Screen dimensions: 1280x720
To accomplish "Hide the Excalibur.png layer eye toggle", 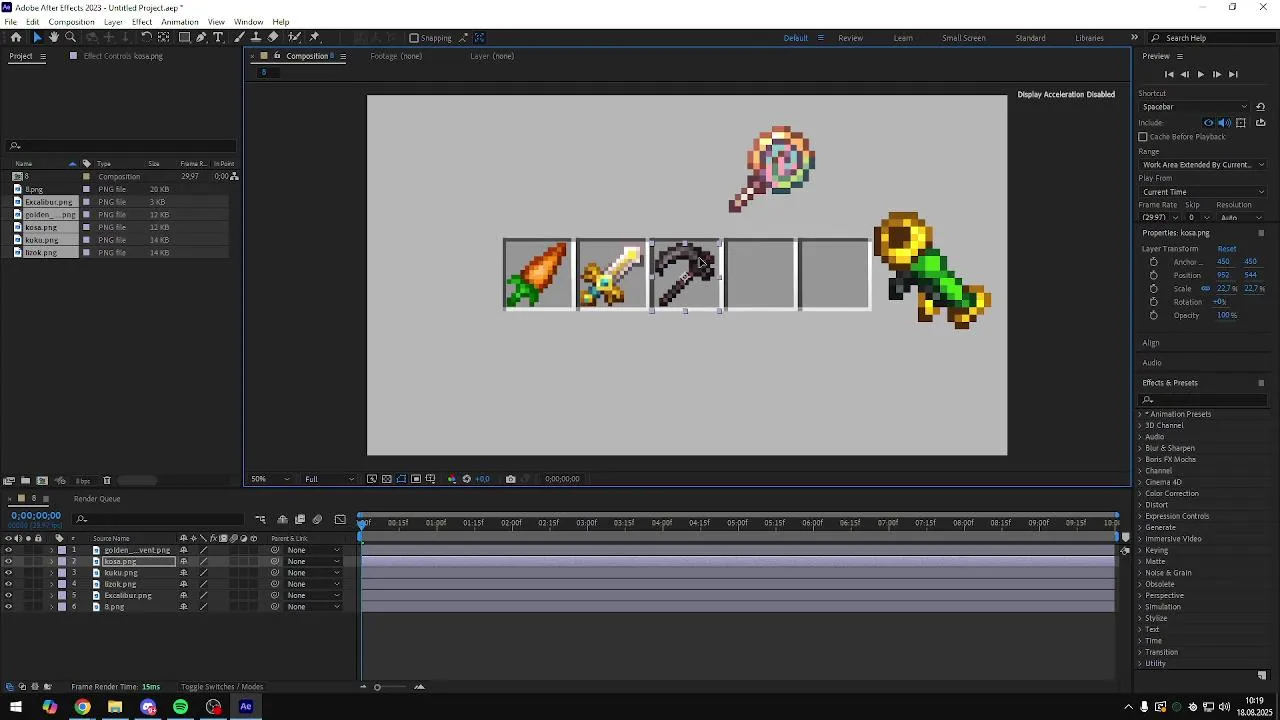I will pos(8,596).
